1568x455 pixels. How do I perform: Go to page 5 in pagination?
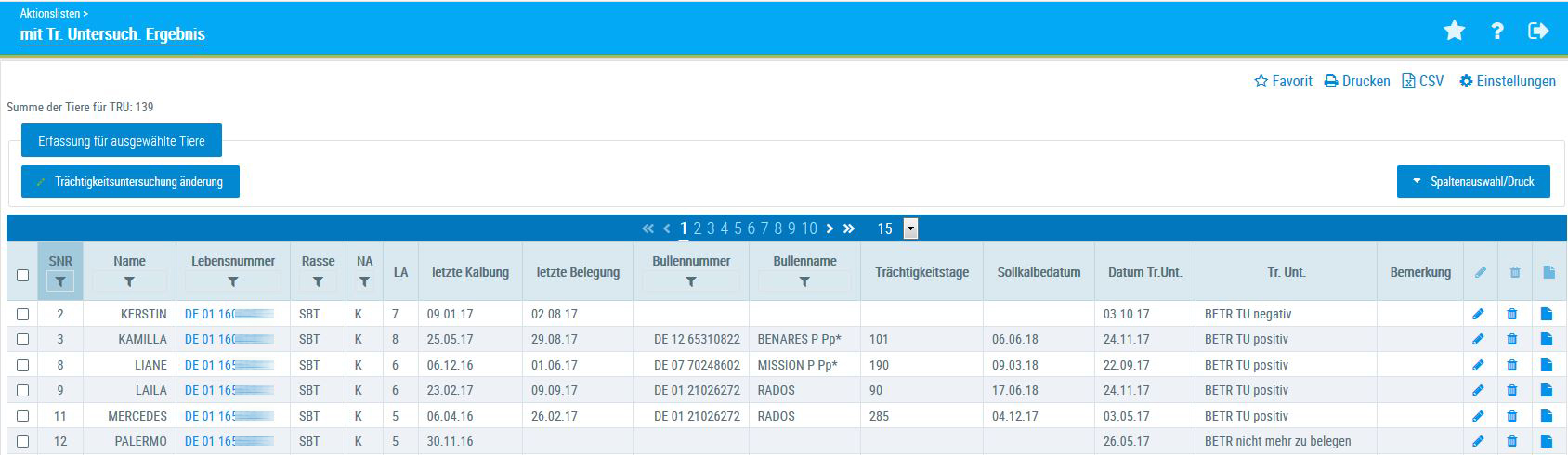coord(738,228)
